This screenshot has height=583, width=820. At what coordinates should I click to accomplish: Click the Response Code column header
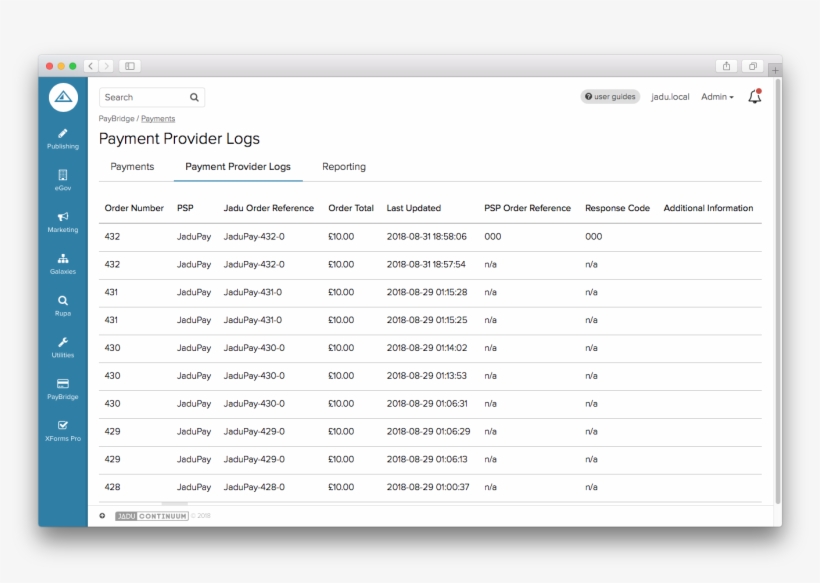(617, 208)
